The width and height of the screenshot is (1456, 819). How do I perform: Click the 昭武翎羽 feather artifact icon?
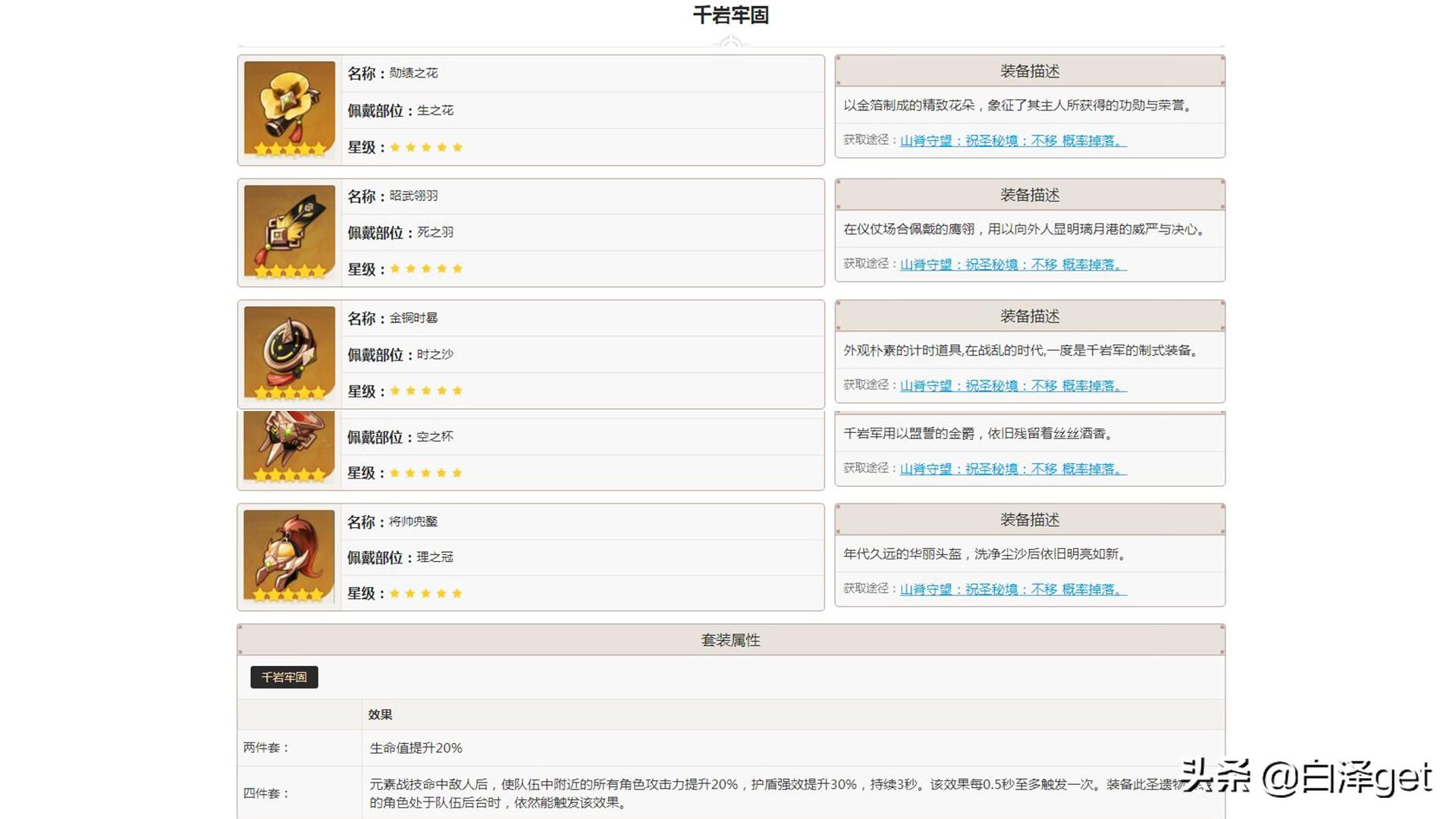click(289, 231)
